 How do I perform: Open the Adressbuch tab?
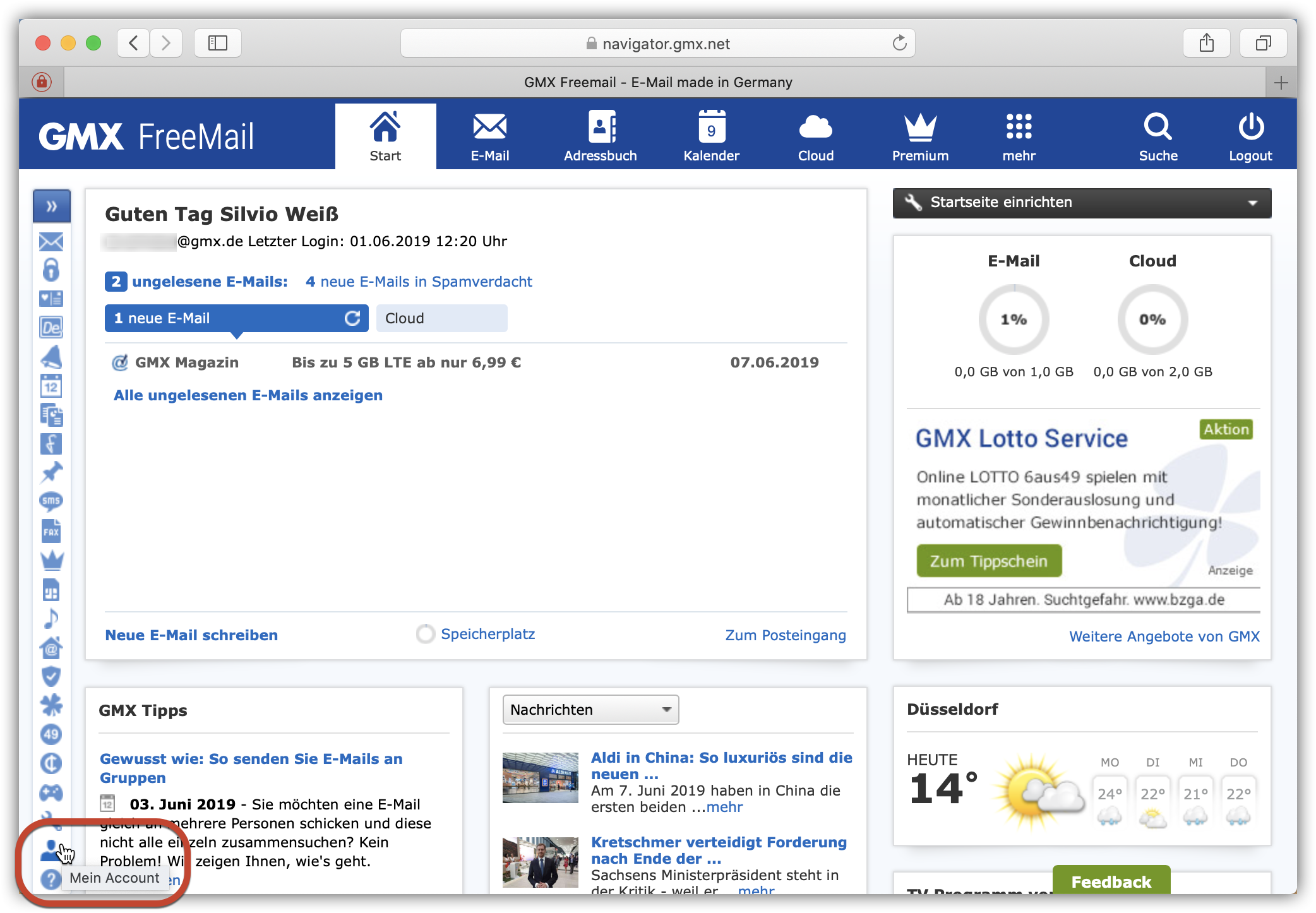click(600, 136)
